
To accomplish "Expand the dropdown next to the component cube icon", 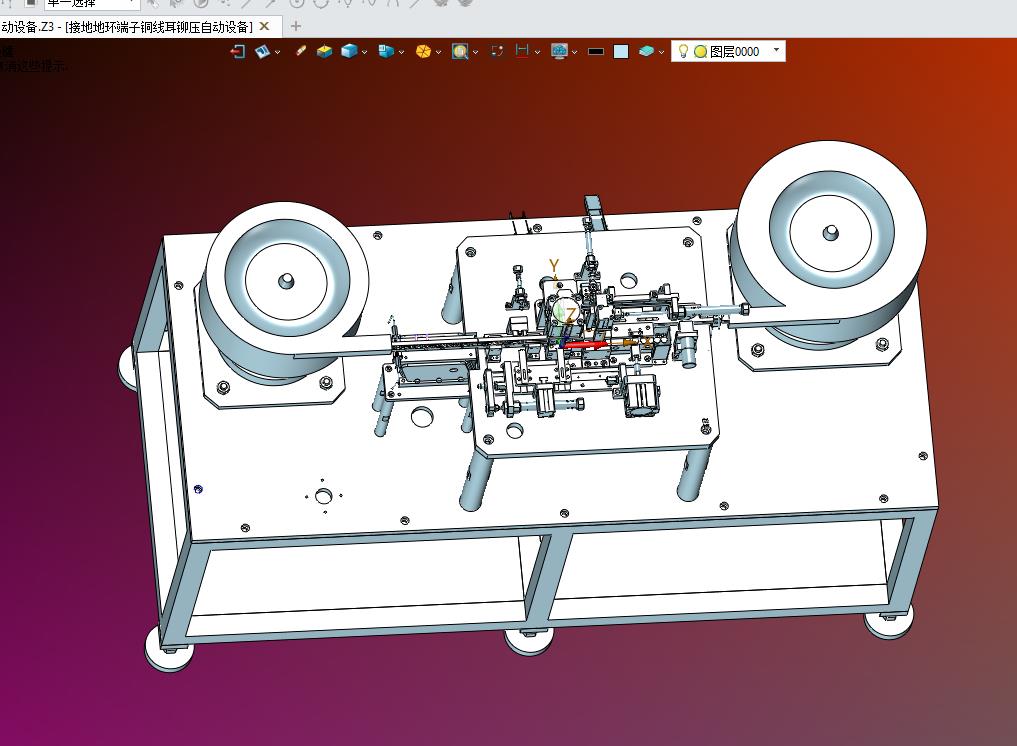I will [401, 53].
